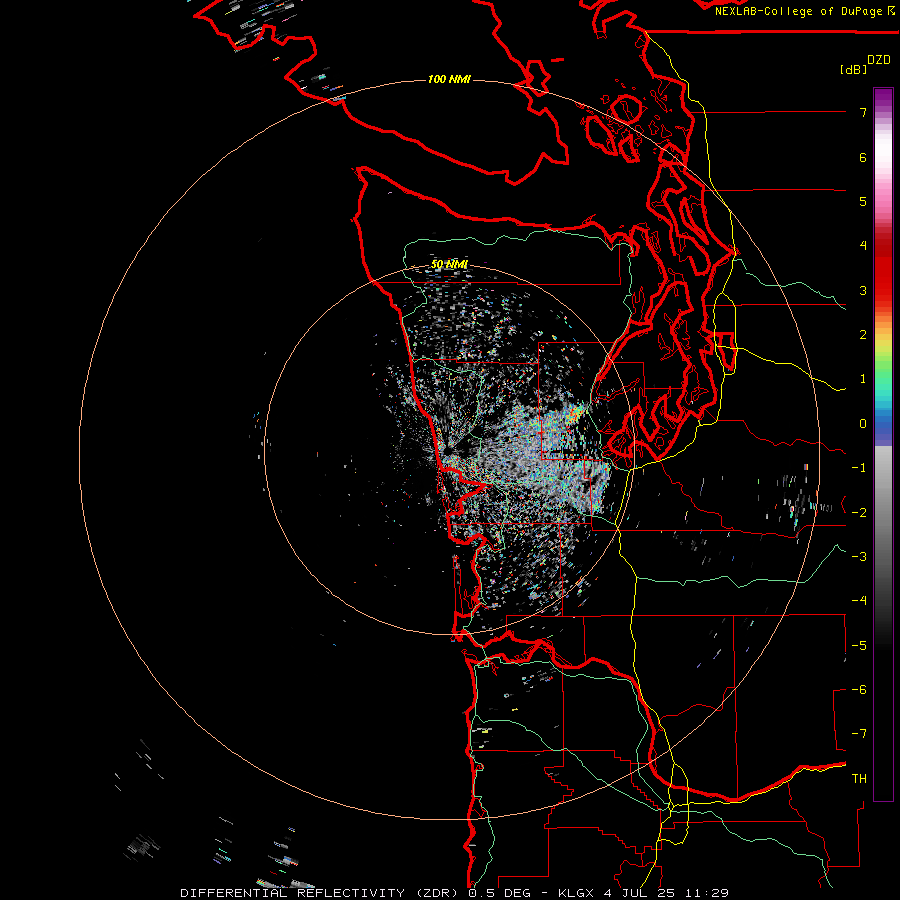900x900 pixels.
Task: Click the -3 value on the color scale
Action: 859,557
